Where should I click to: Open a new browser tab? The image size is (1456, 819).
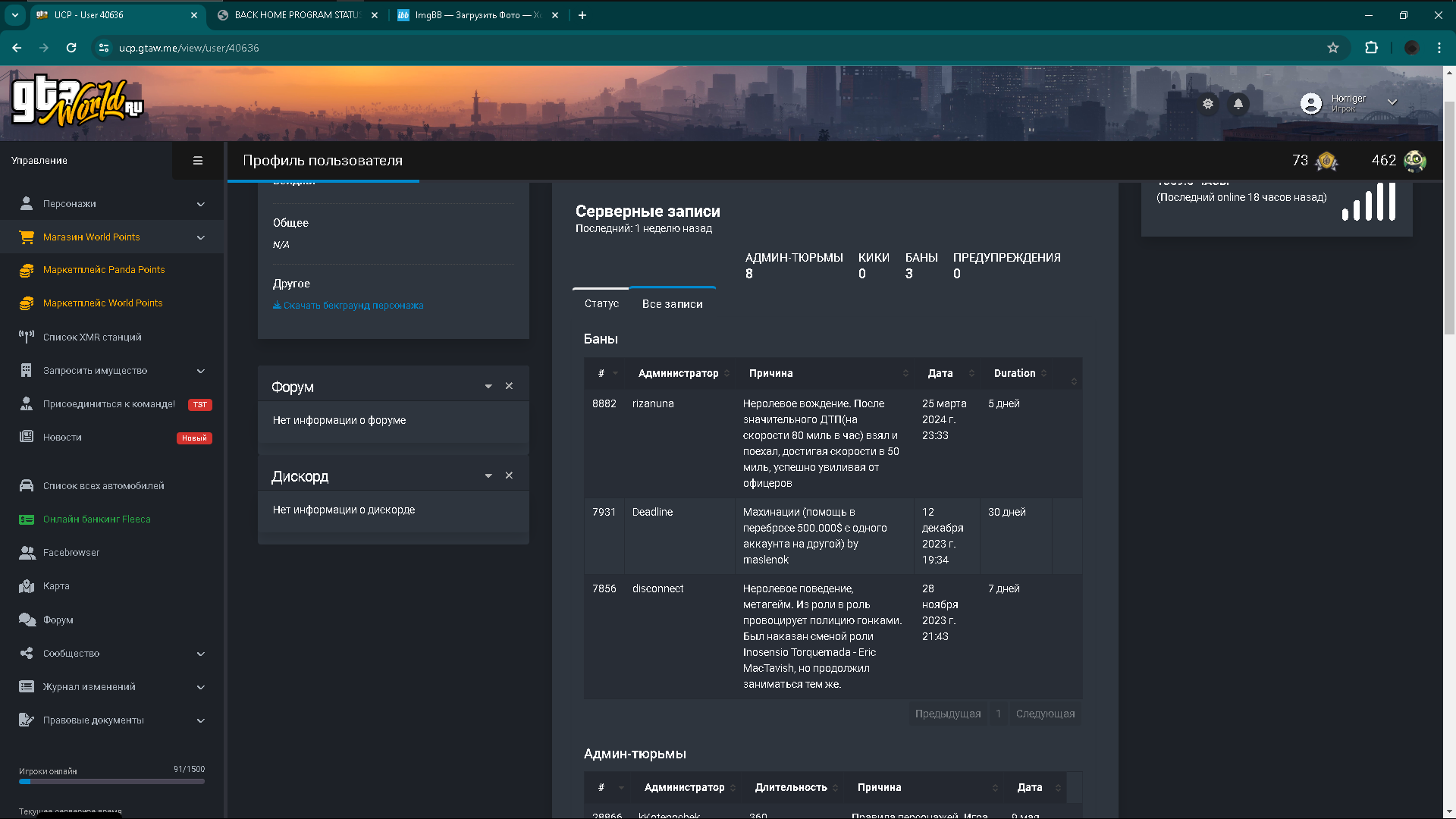(582, 15)
